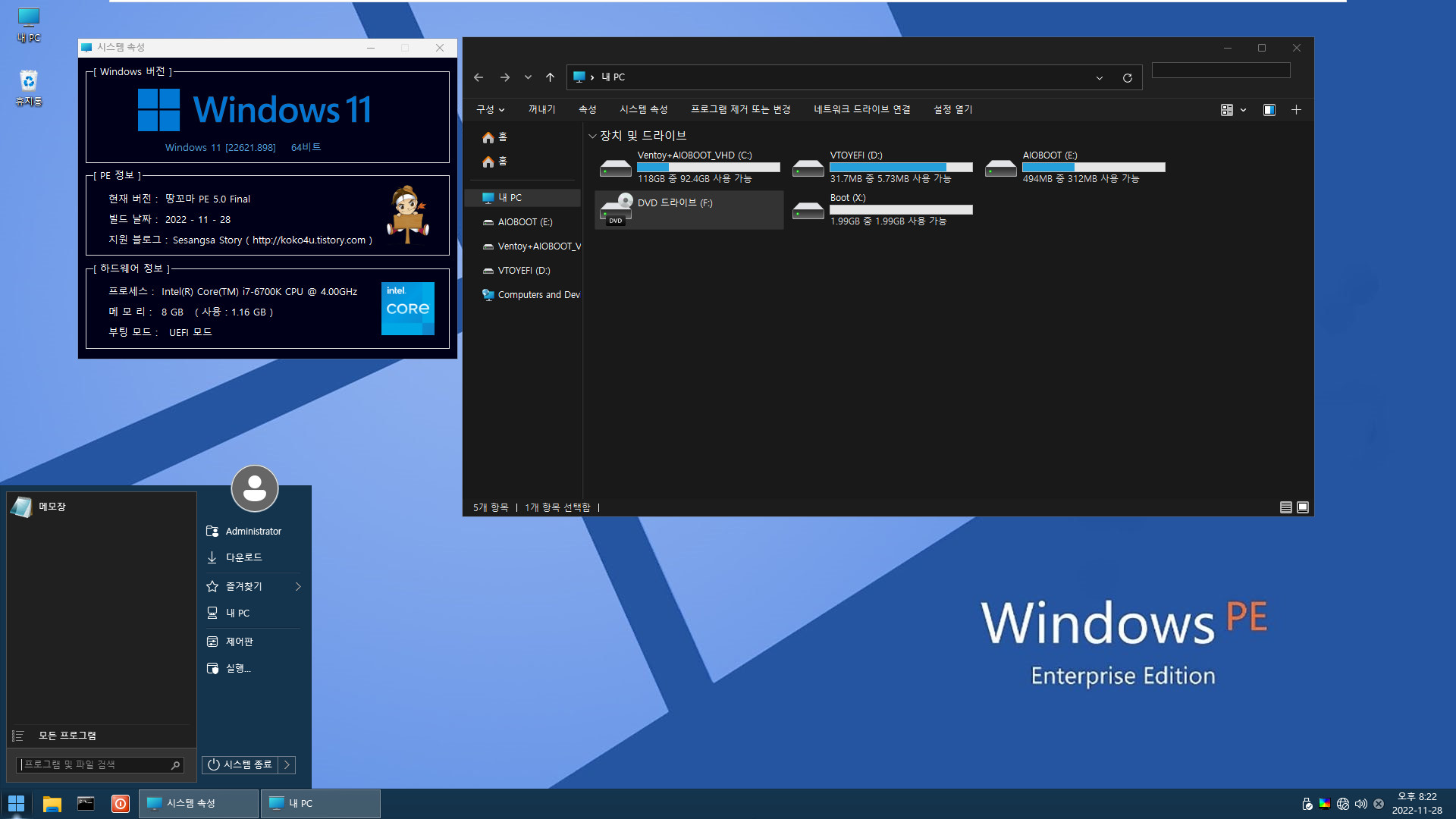Open 메모장 from the start menu
This screenshot has width=1456, height=819.
(102, 507)
